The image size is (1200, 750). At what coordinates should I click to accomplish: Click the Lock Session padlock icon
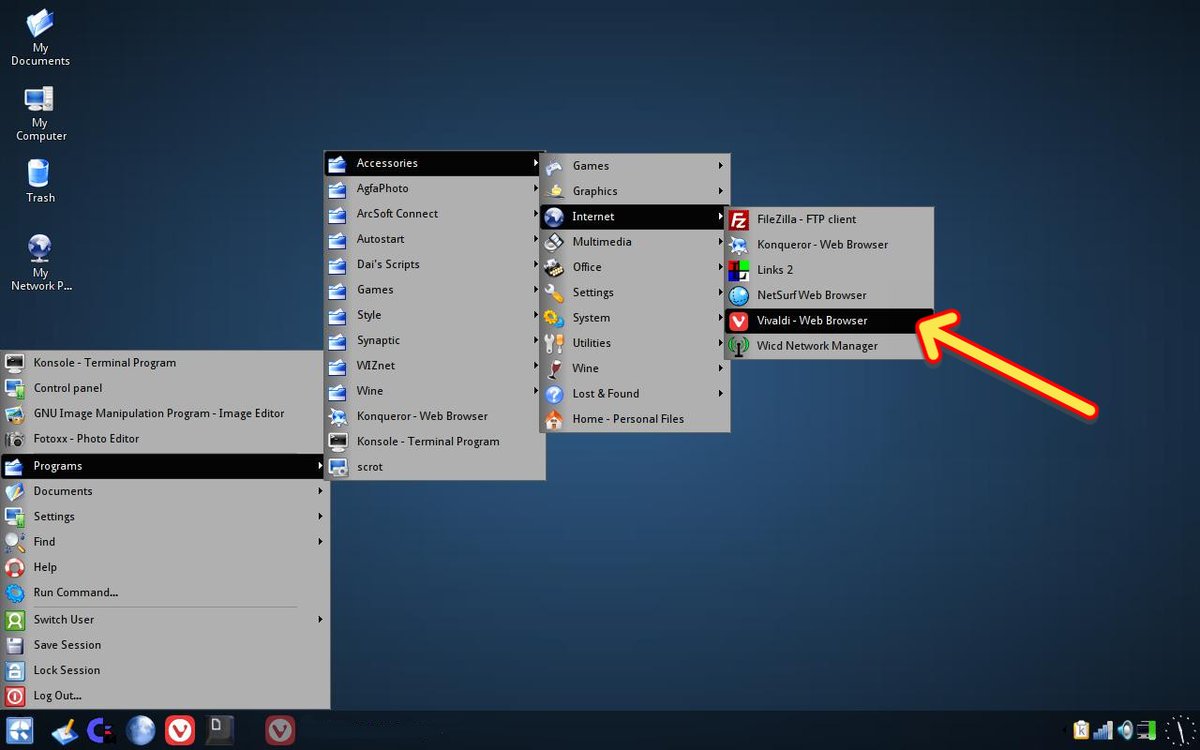(15, 671)
